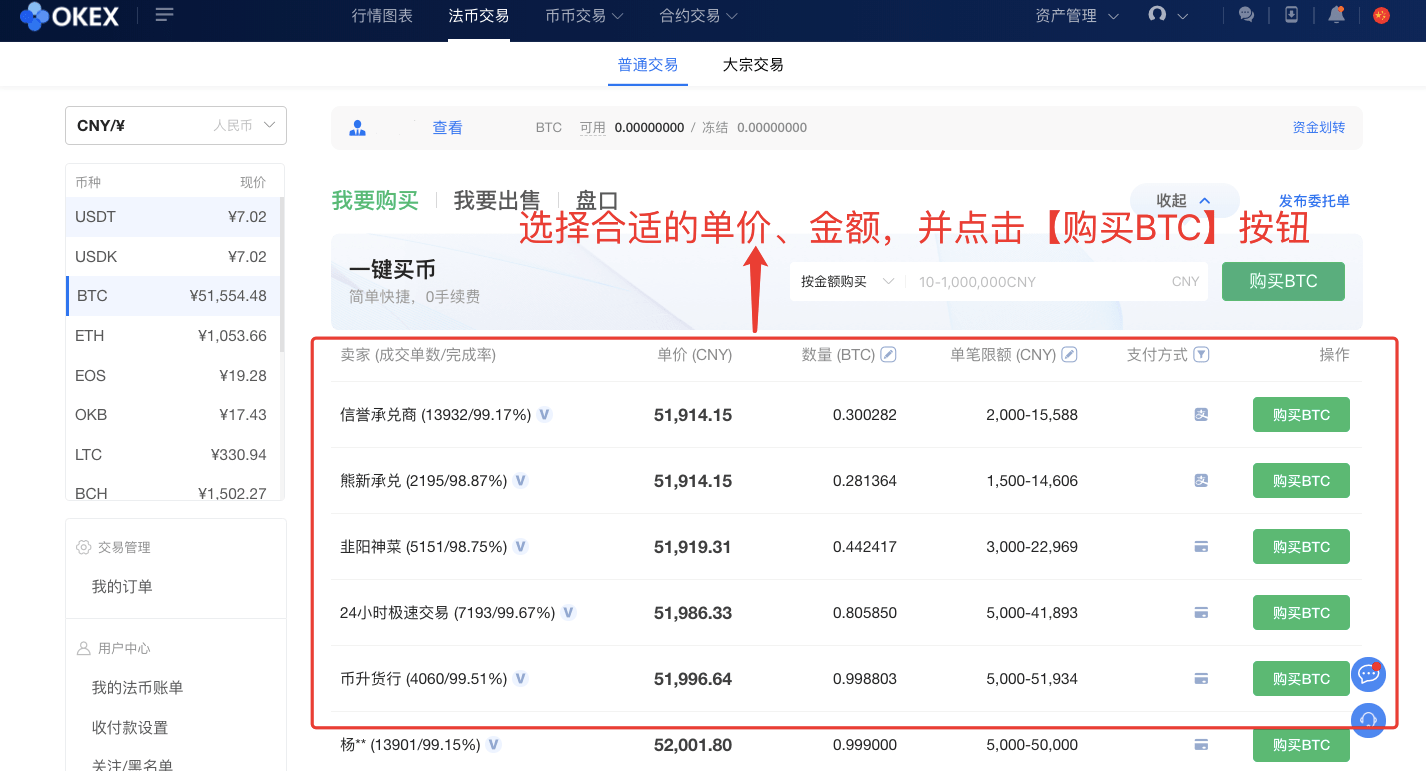Select the 法币交易 menu item
The width and height of the screenshot is (1426, 771).
(x=479, y=15)
